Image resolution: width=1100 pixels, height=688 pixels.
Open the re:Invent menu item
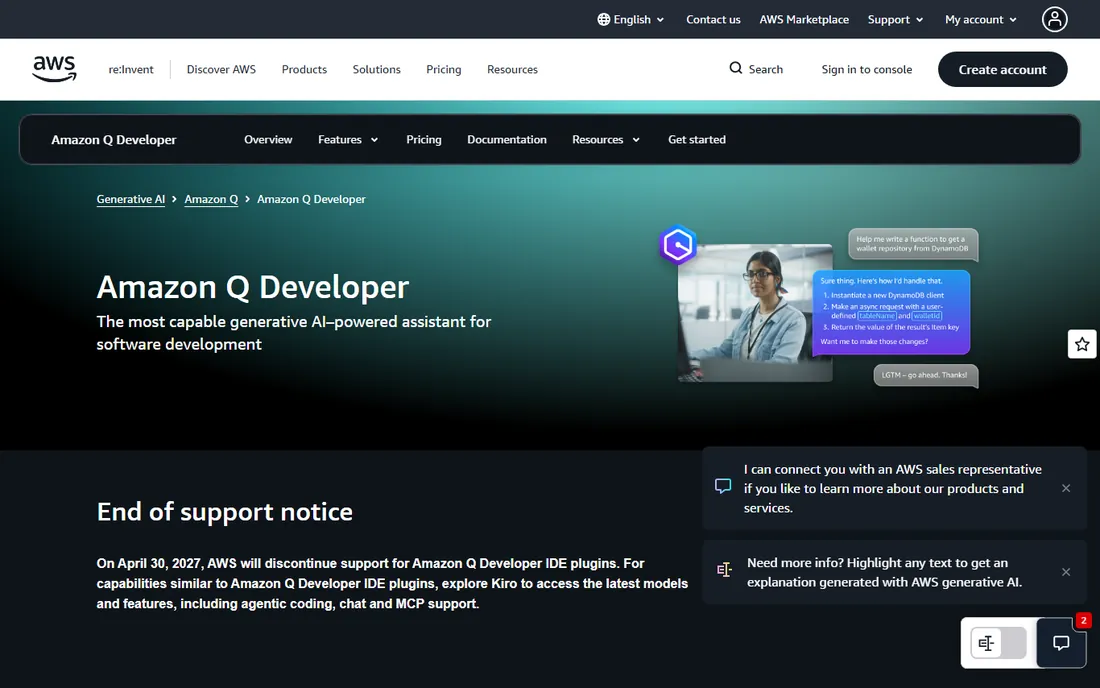(131, 69)
